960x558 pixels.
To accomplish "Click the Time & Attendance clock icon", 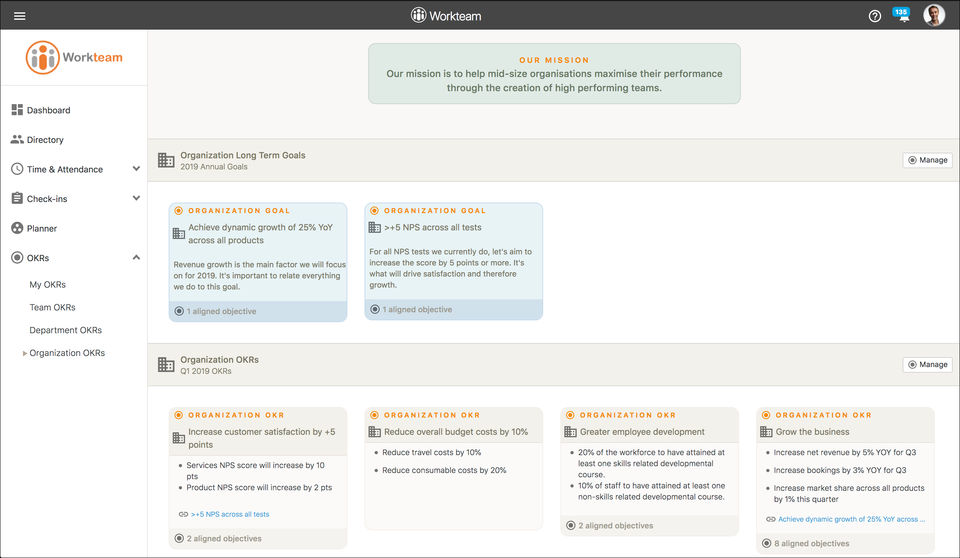I will coord(17,168).
